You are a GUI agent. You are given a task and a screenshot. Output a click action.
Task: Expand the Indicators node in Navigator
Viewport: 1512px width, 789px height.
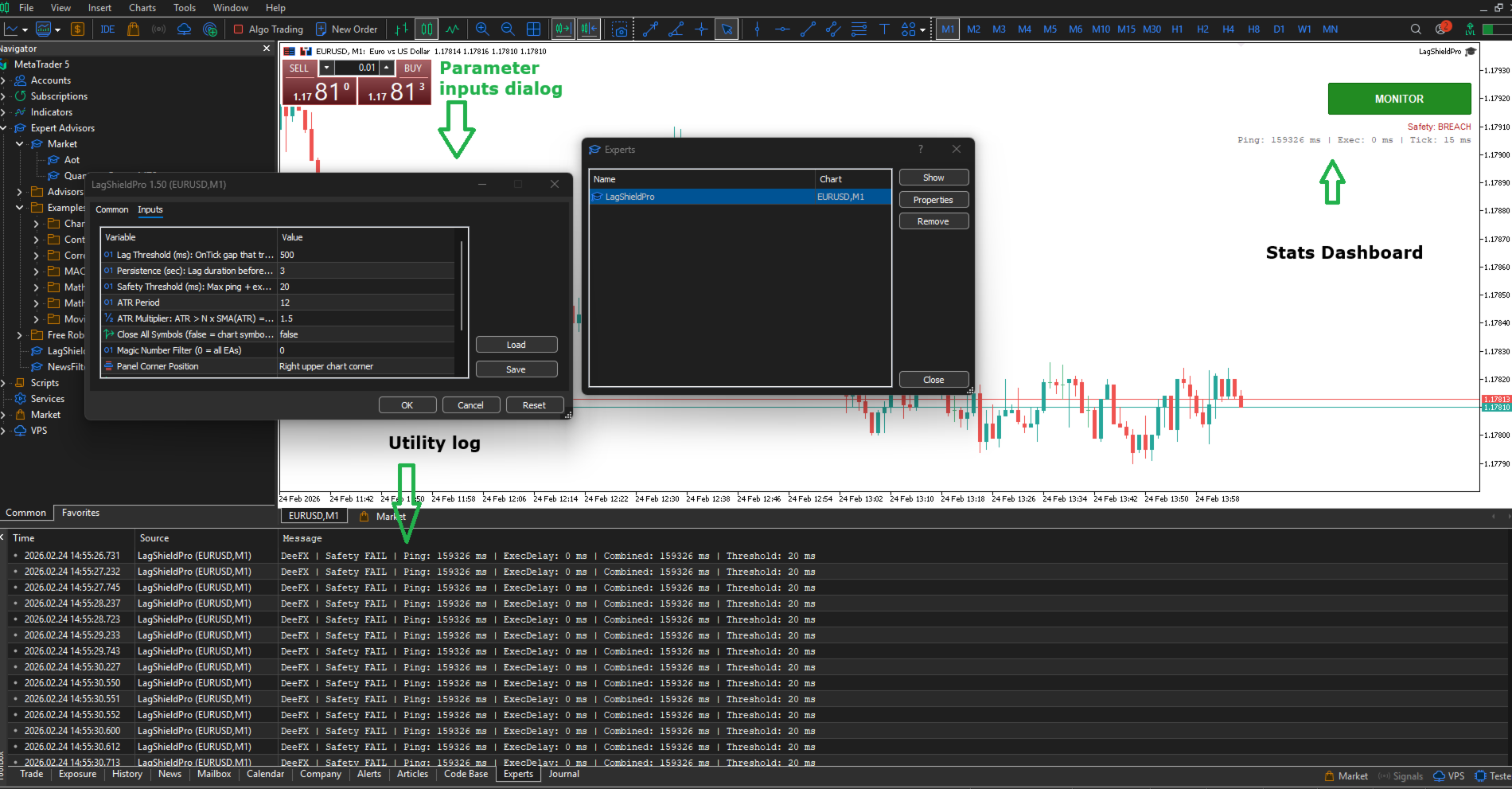pyautogui.click(x=4, y=112)
